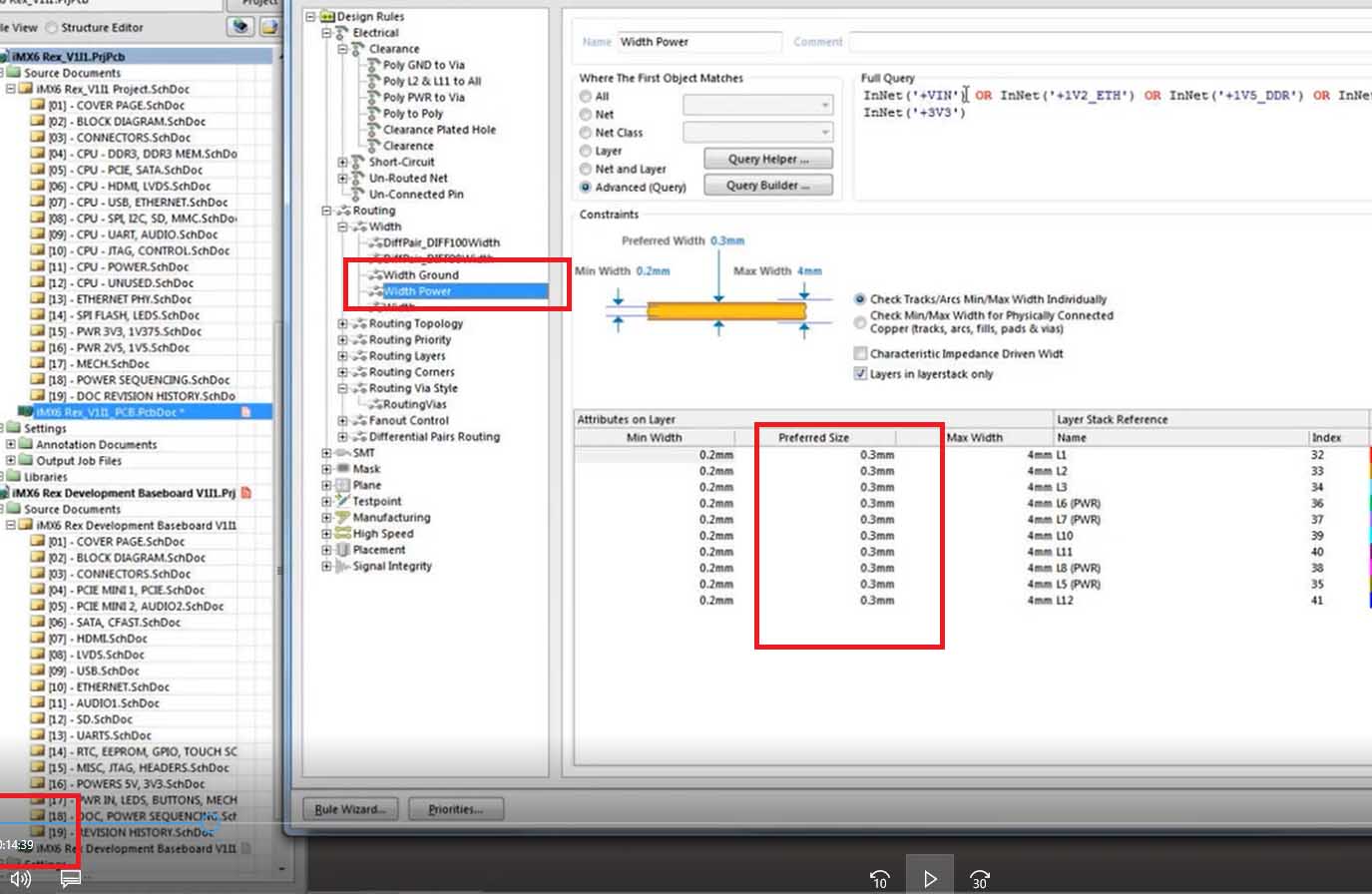1372x894 pixels.
Task: Skip back 10 seconds
Action: click(x=879, y=878)
